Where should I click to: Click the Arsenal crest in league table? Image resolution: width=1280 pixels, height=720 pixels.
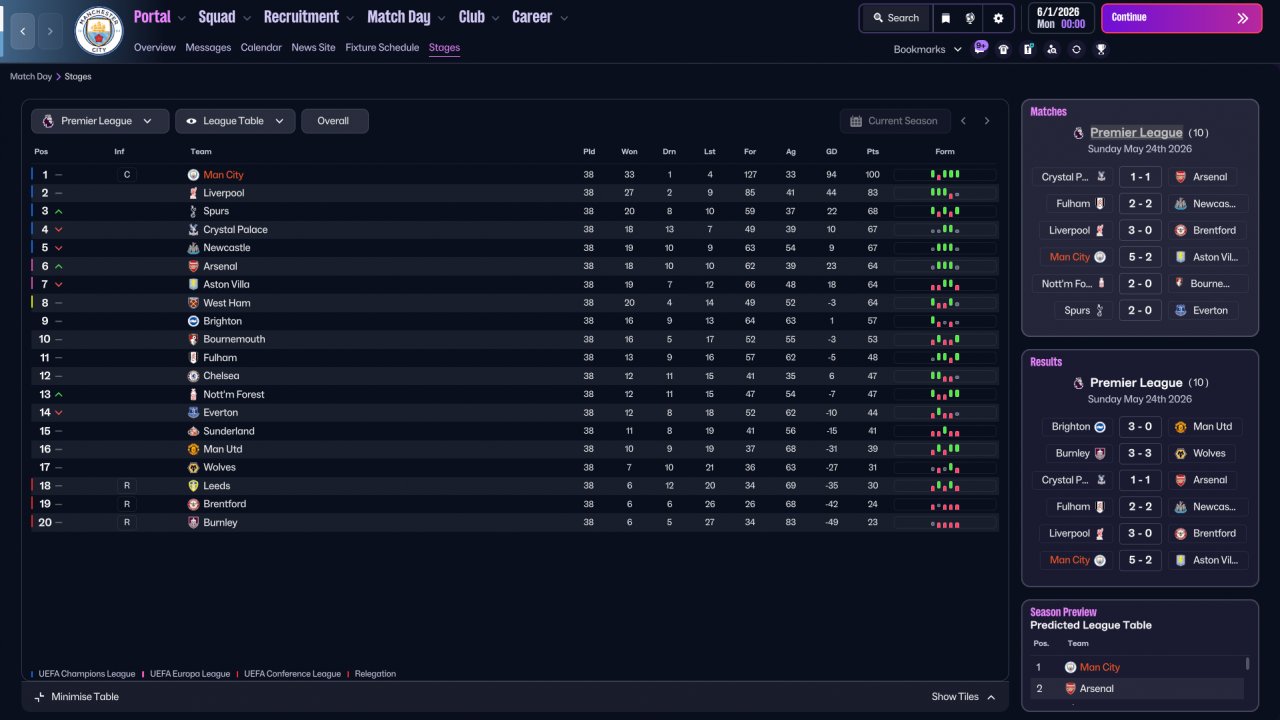point(193,267)
